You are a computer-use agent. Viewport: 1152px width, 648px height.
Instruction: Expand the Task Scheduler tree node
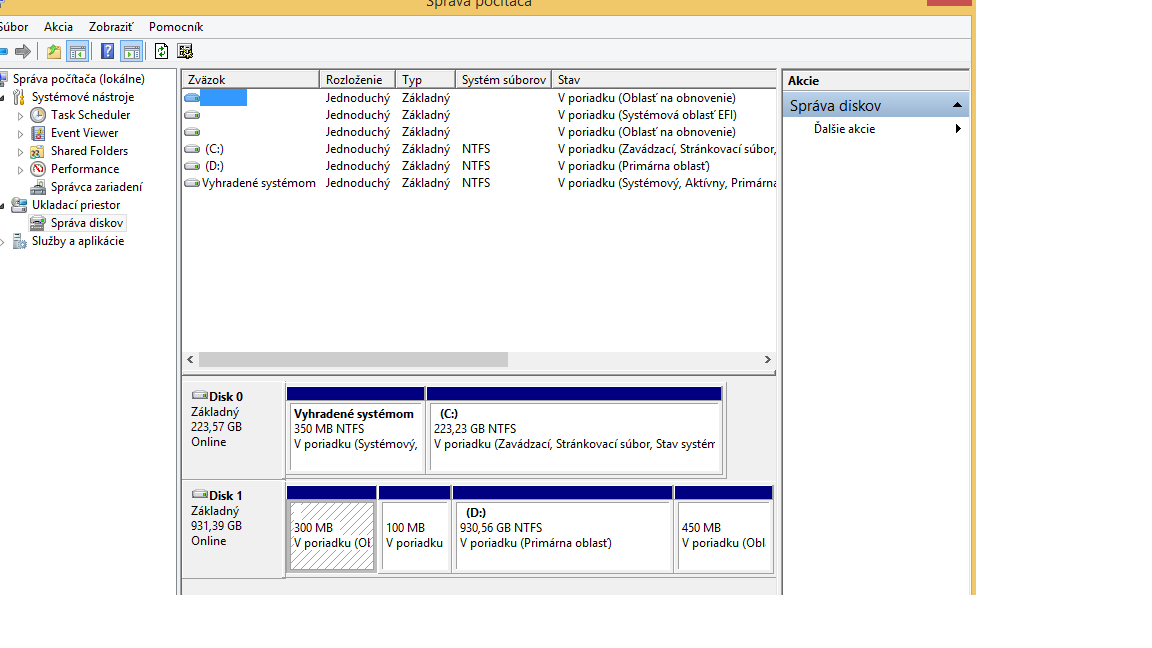21,115
